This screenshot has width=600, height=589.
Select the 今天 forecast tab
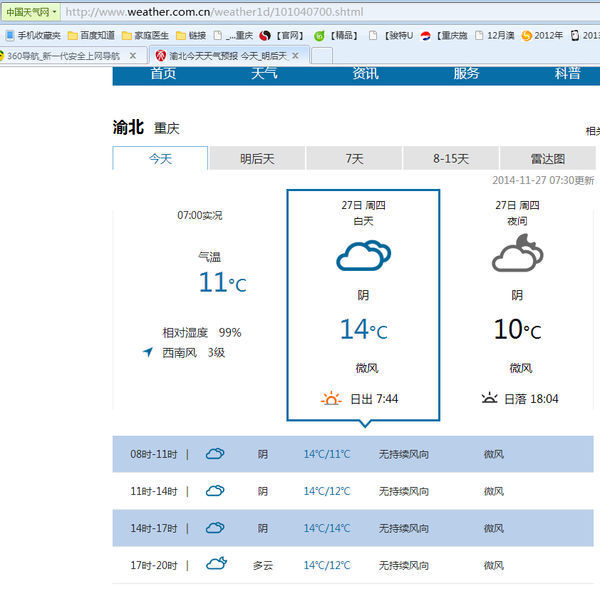(x=160, y=158)
